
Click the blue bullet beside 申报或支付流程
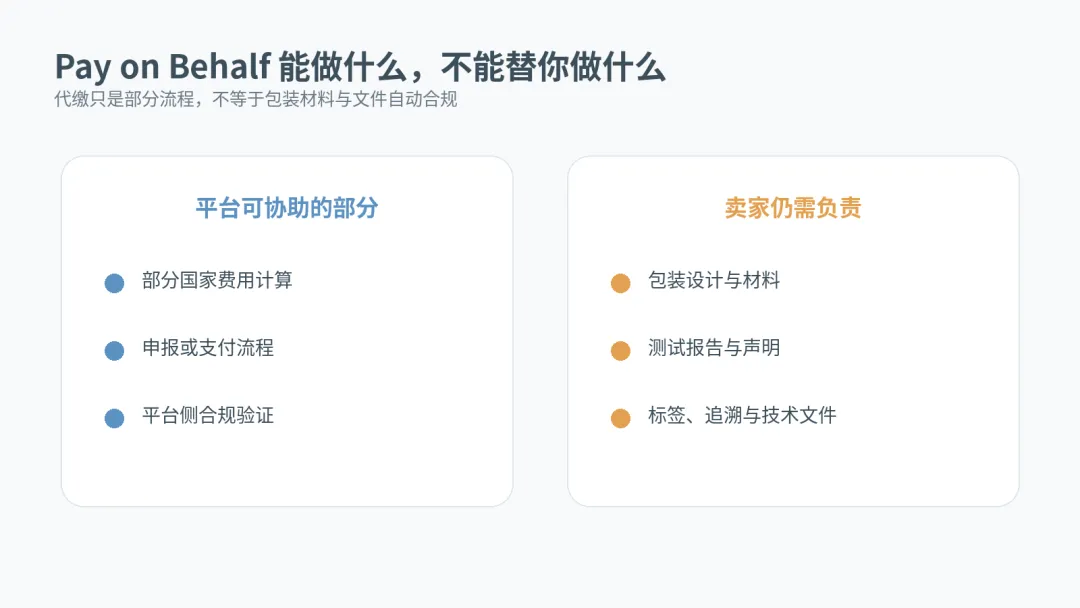pos(114,350)
